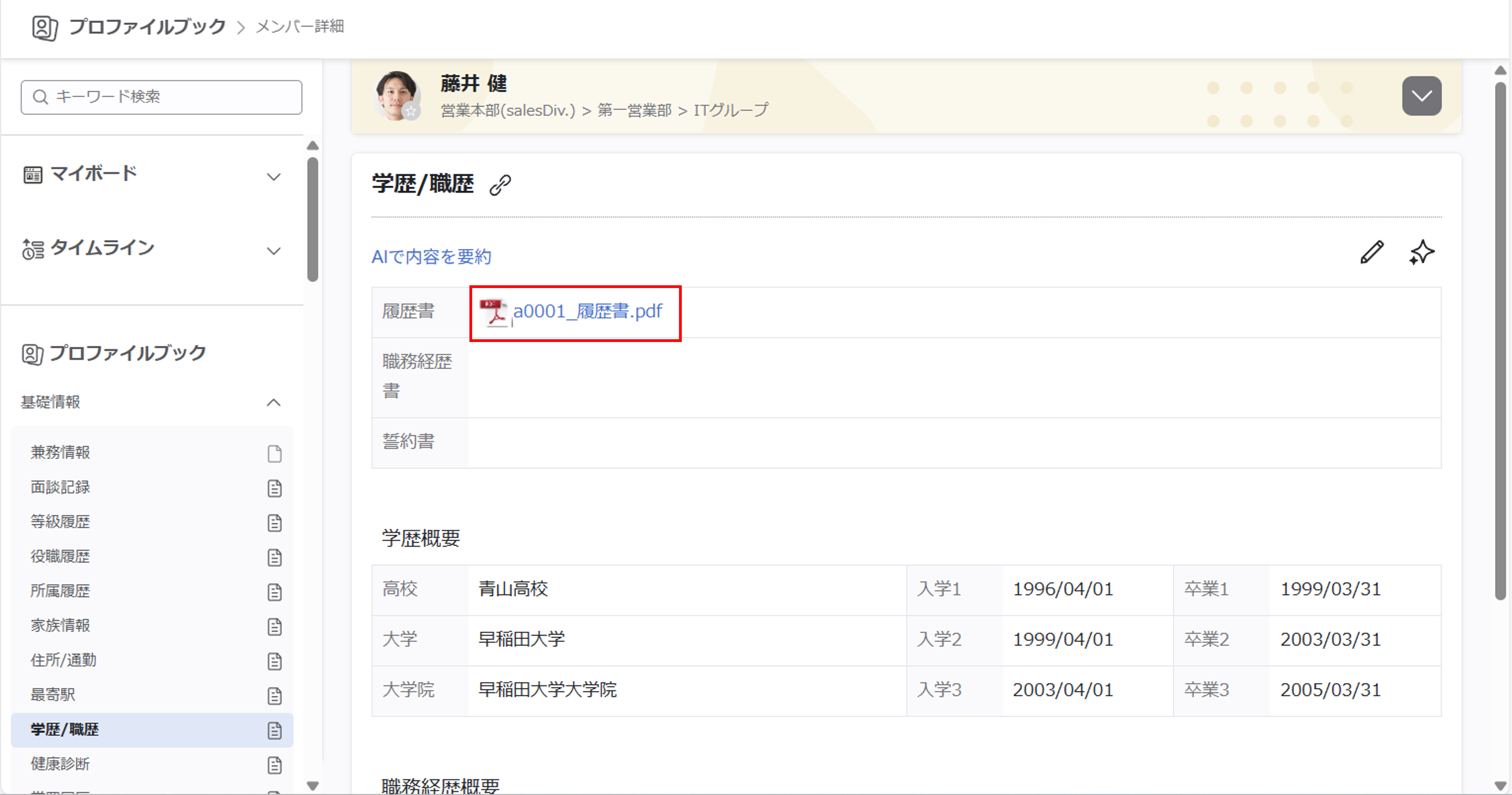Screen dimensions: 1512x795
Task: Expand the タイムライン section
Action: tap(274, 251)
